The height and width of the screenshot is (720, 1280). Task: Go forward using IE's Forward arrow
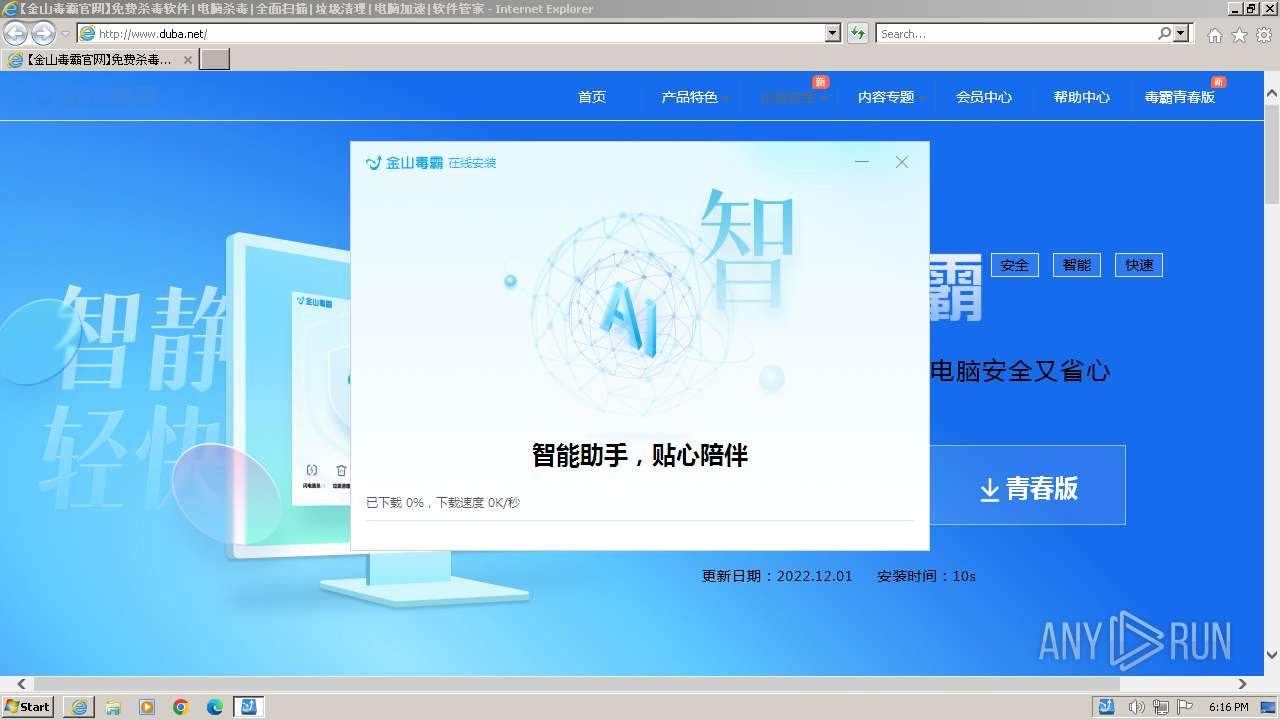[43, 34]
